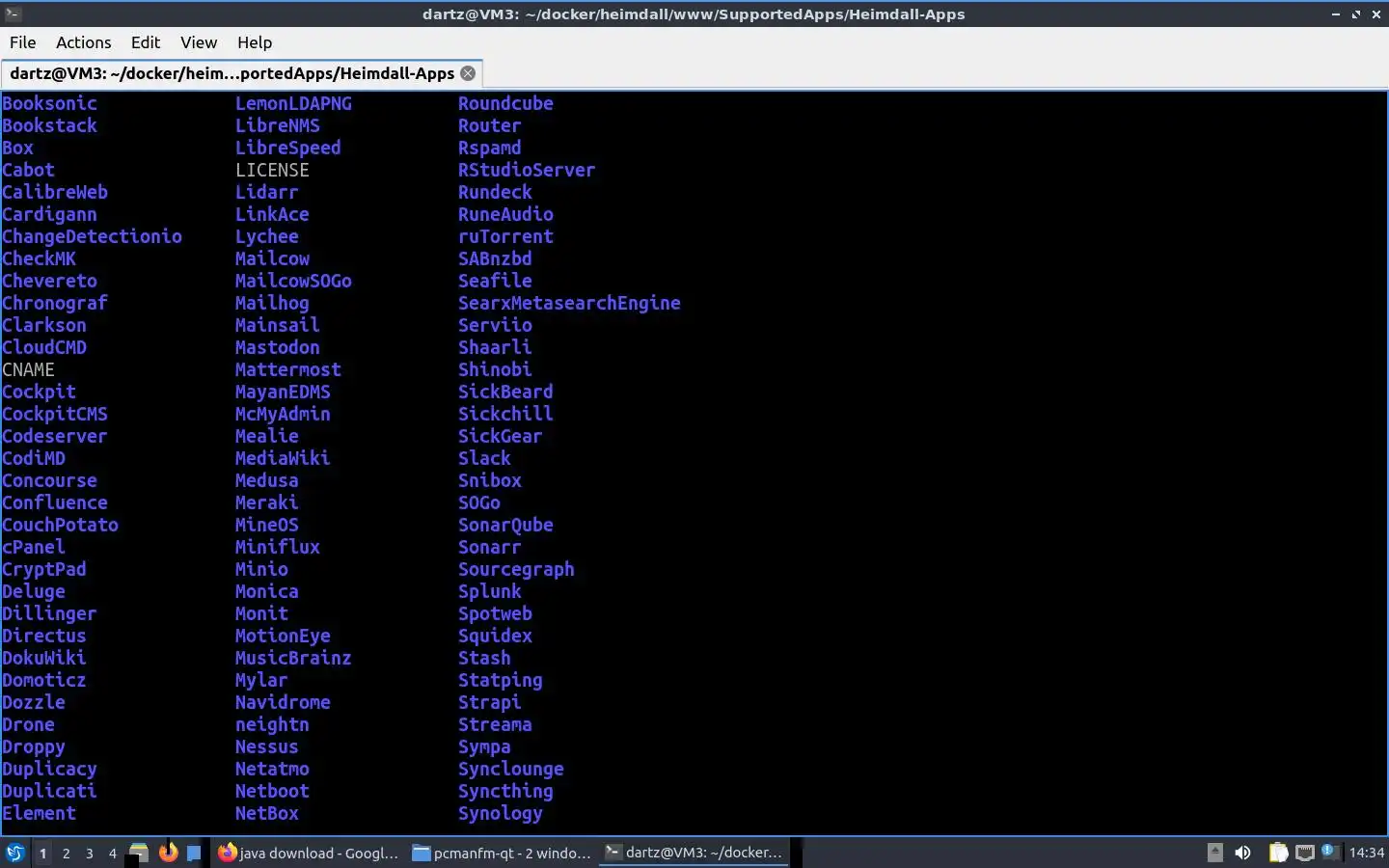Viewport: 1389px width, 868px height.
Task: Click the LICENSE file name
Action: click(272, 170)
